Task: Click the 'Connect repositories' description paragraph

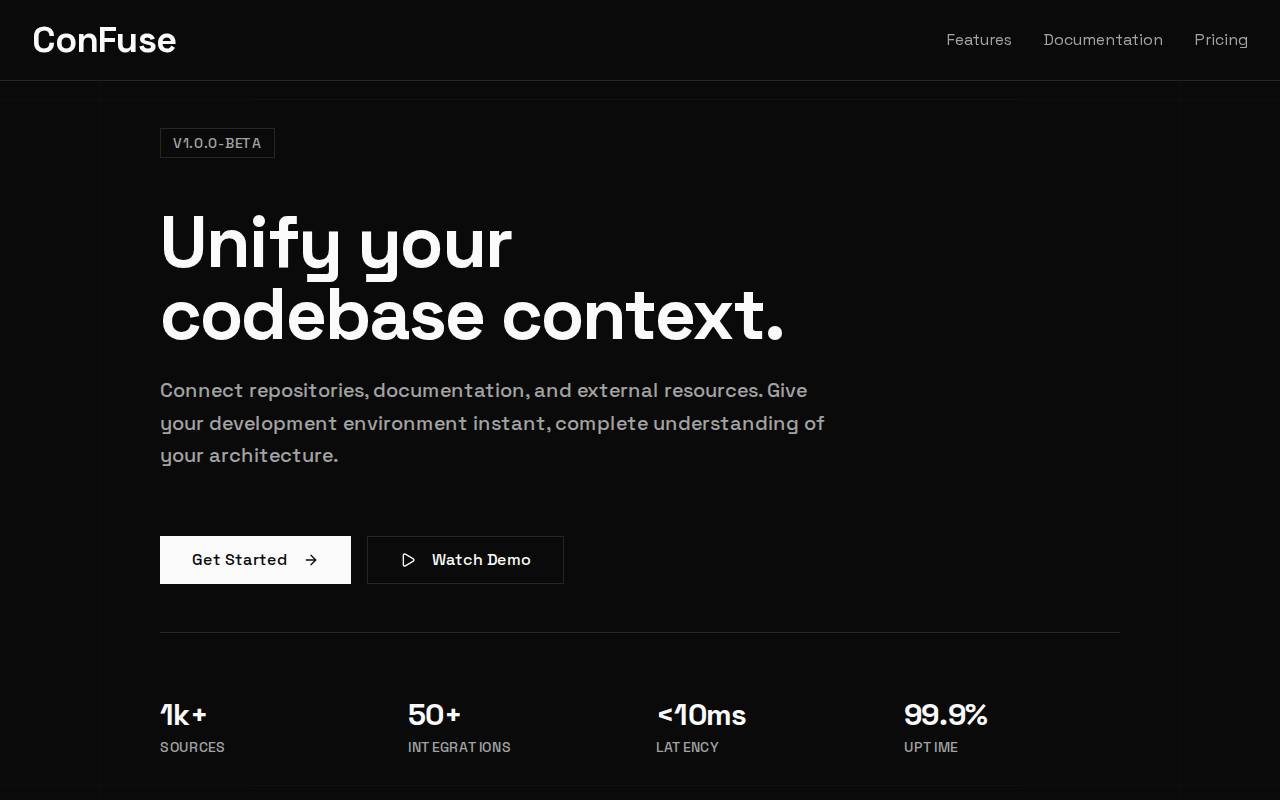Action: point(492,423)
